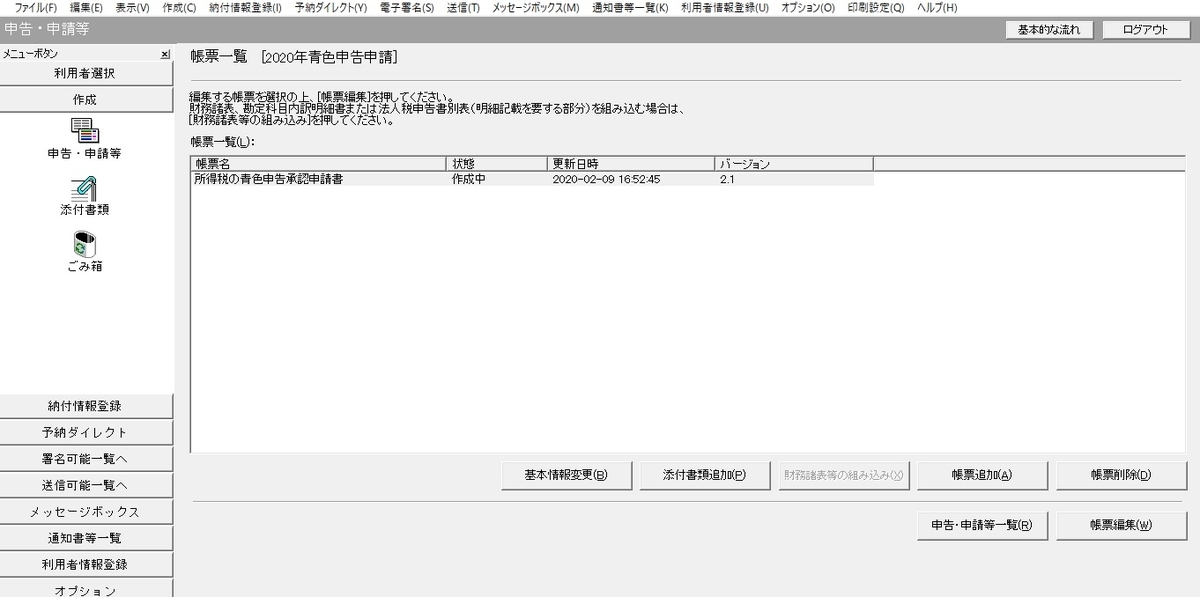The height and width of the screenshot is (597, 1200).
Task: Go to 署名可能一覧へ in sidebar
Action: point(85,459)
